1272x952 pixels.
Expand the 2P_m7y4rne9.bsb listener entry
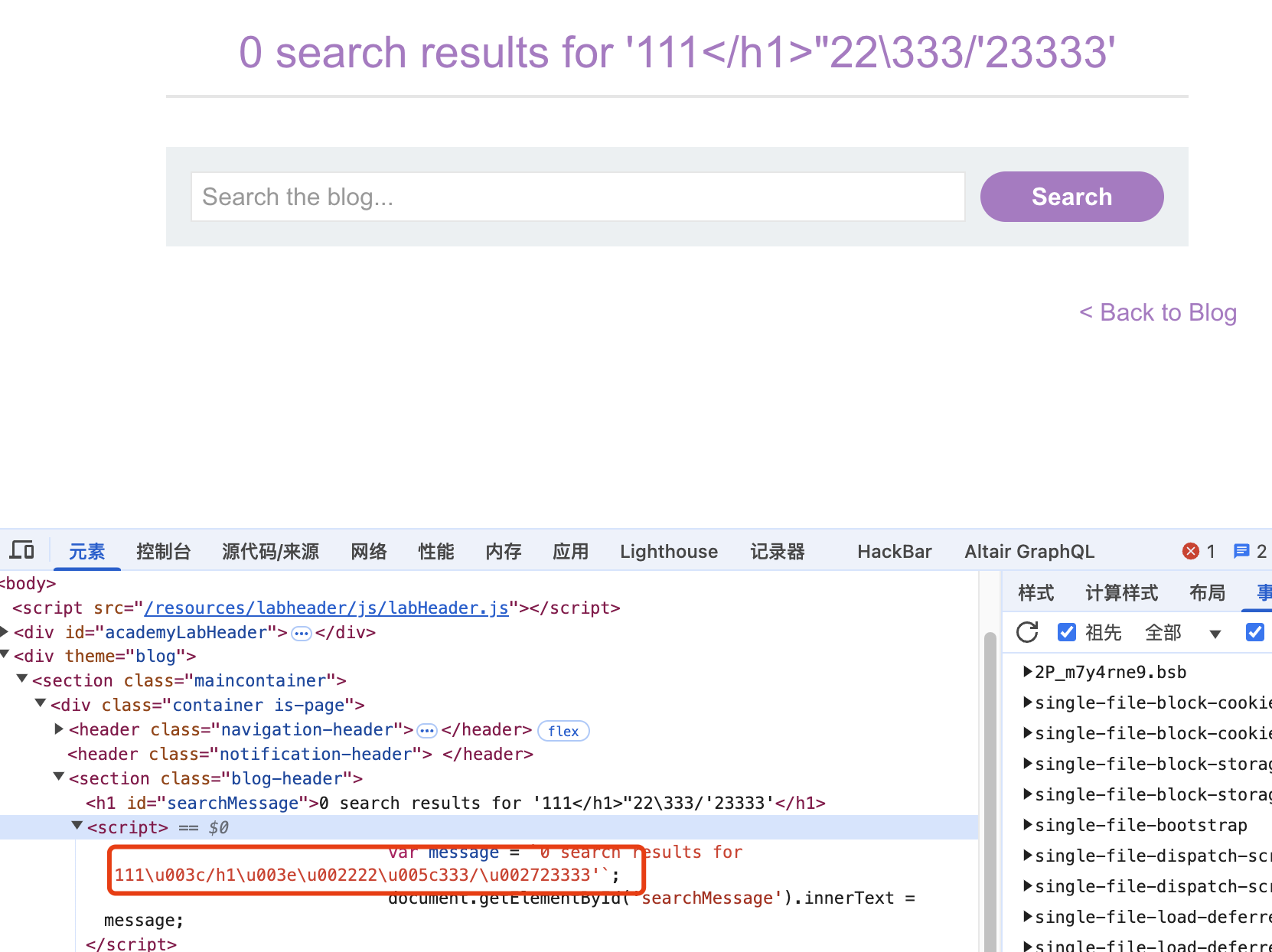1028,672
